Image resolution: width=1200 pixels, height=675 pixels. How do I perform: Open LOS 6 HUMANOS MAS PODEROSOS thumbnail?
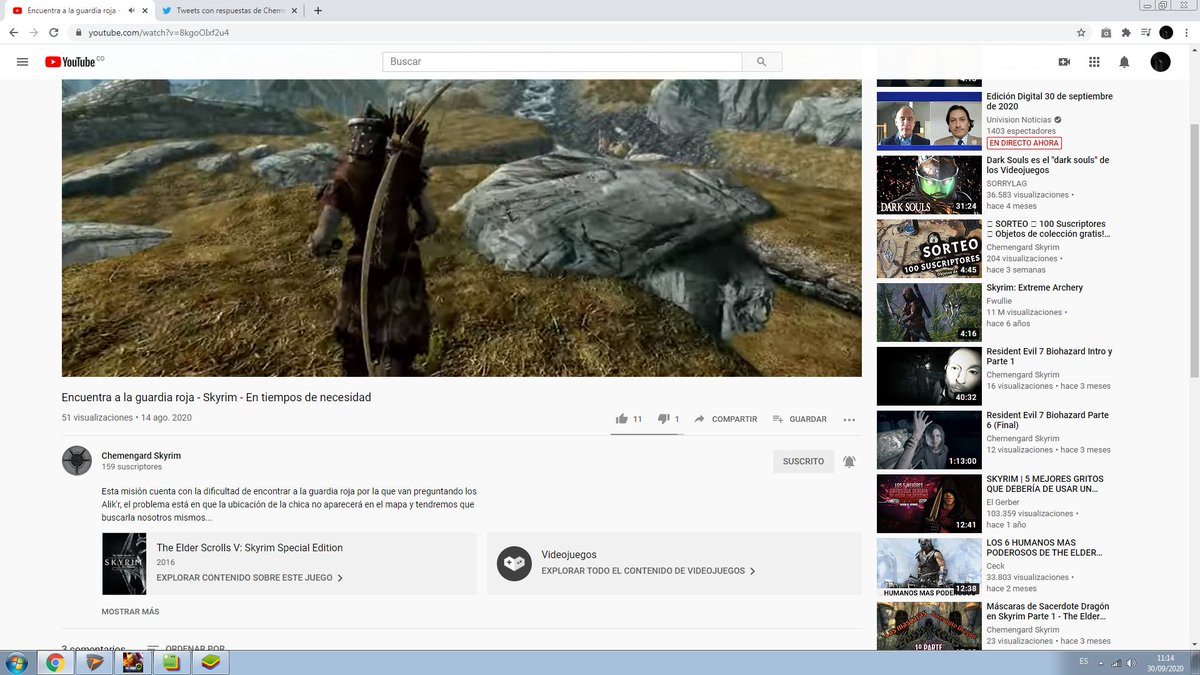click(x=929, y=567)
